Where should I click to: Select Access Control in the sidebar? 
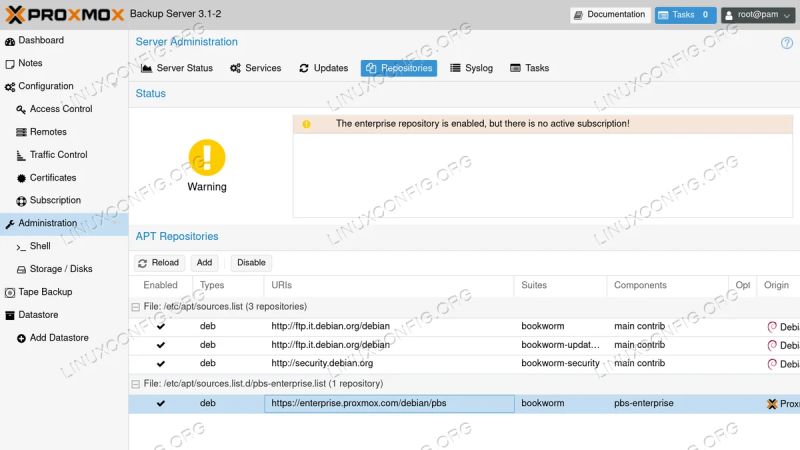pyautogui.click(x=64, y=109)
